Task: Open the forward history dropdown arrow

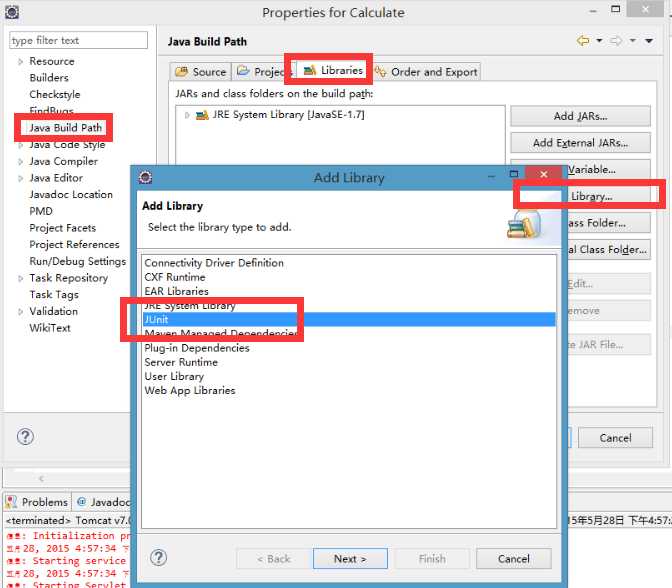Action: tap(633, 41)
